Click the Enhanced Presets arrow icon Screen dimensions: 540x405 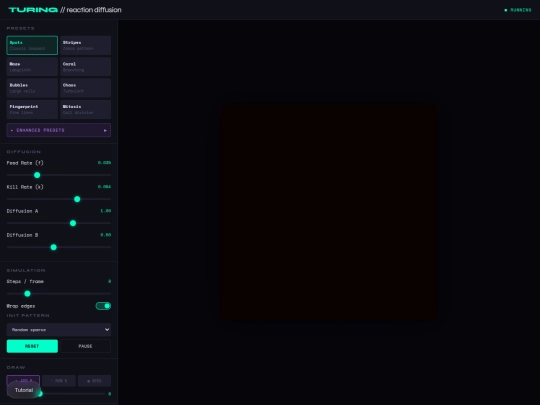(105, 131)
